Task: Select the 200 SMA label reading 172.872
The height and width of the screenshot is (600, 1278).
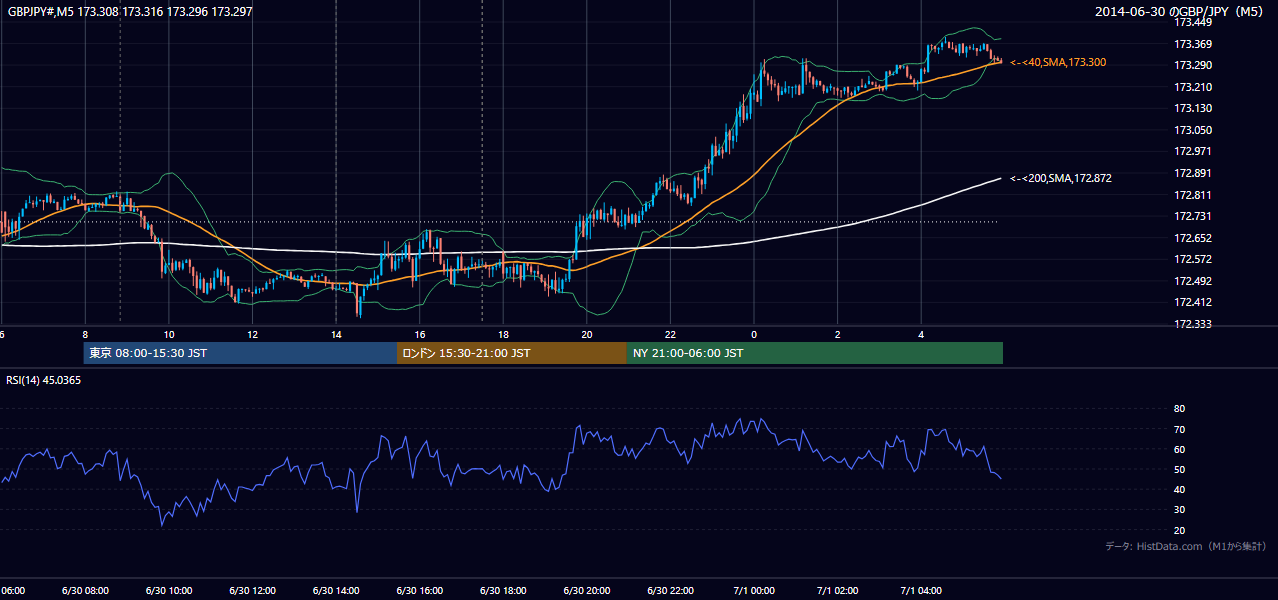Action: 1061,178
